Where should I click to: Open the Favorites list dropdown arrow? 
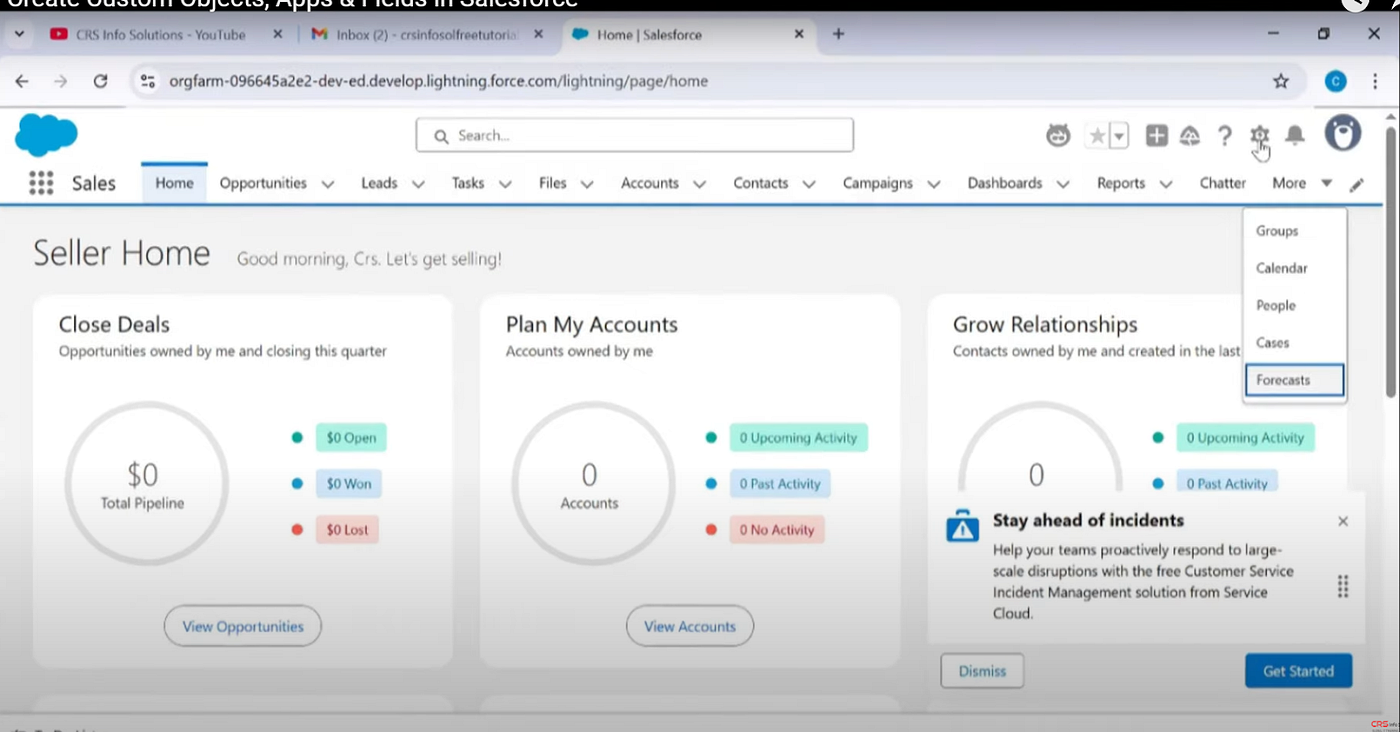tap(1119, 136)
